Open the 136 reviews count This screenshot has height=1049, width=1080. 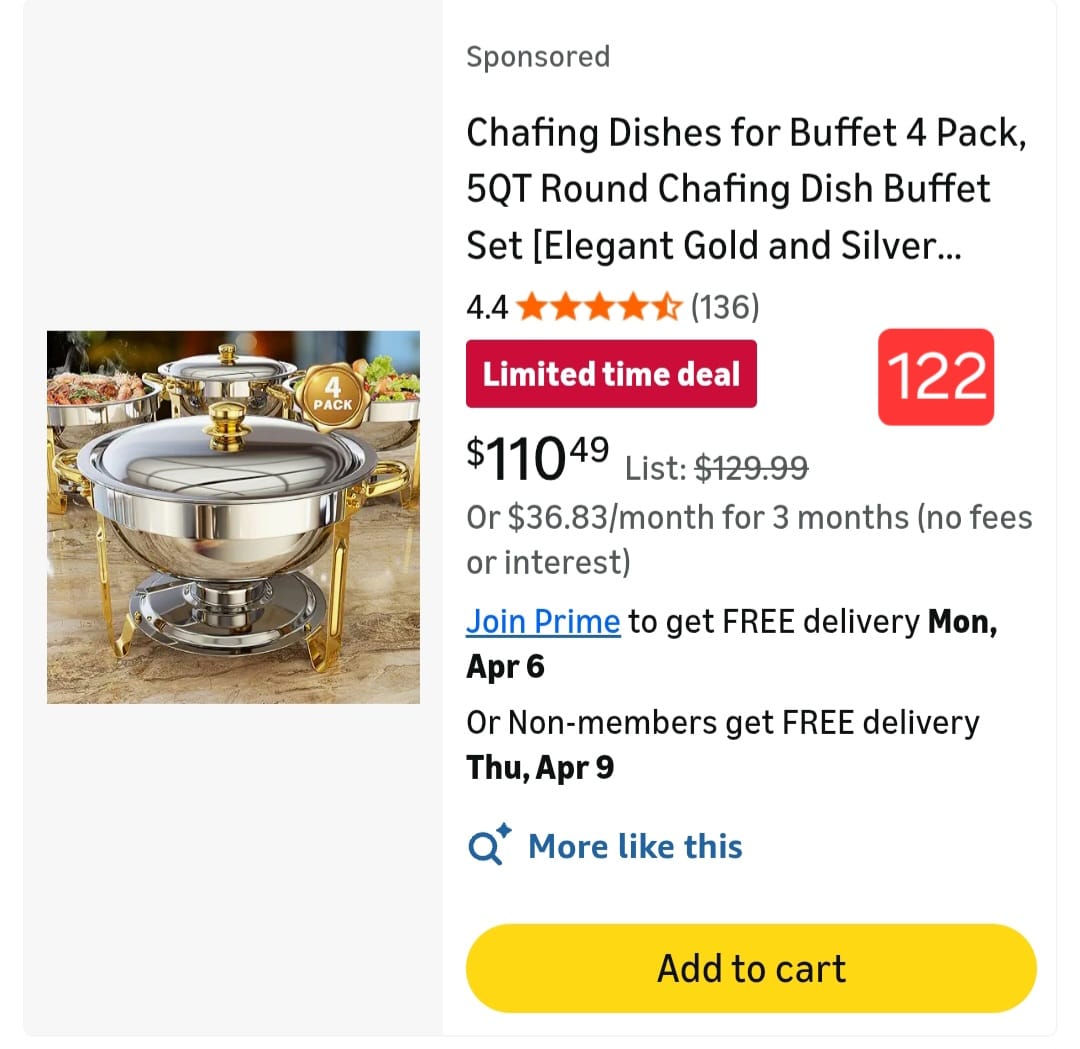tap(725, 307)
